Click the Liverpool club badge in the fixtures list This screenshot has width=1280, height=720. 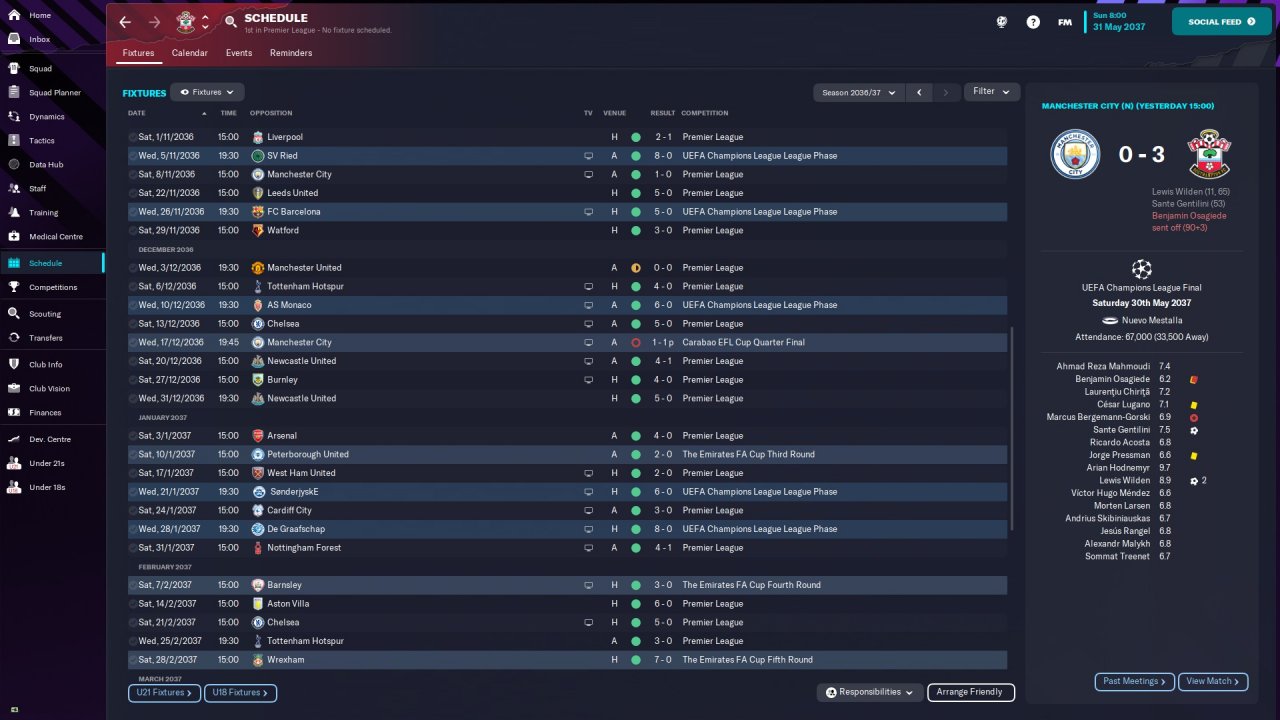(x=258, y=137)
